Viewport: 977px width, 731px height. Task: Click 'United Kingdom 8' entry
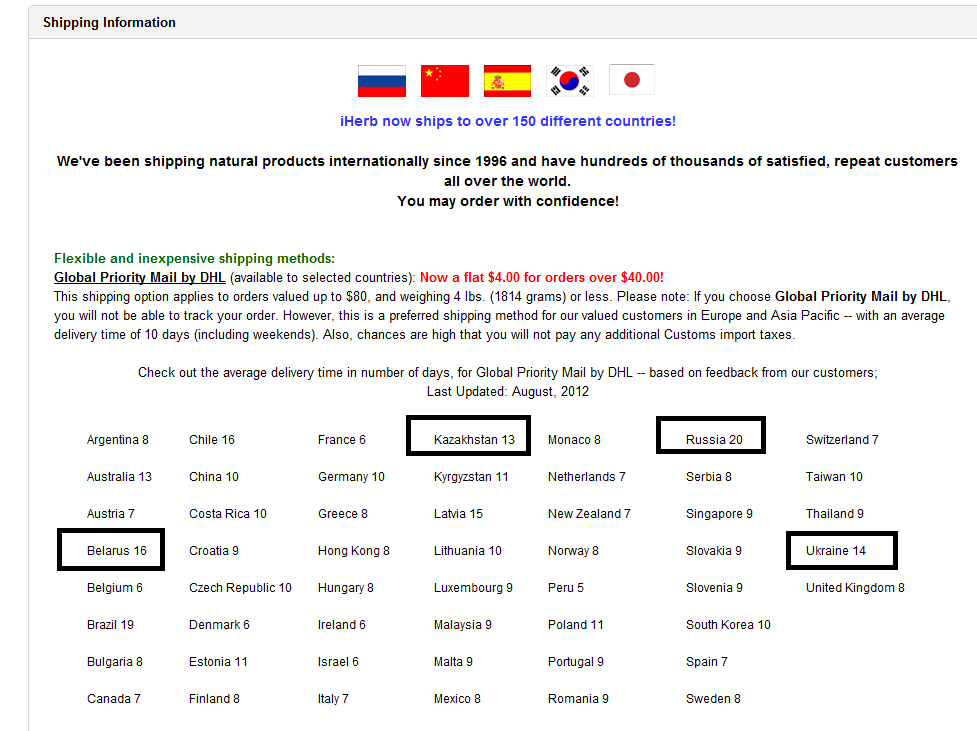coord(855,588)
